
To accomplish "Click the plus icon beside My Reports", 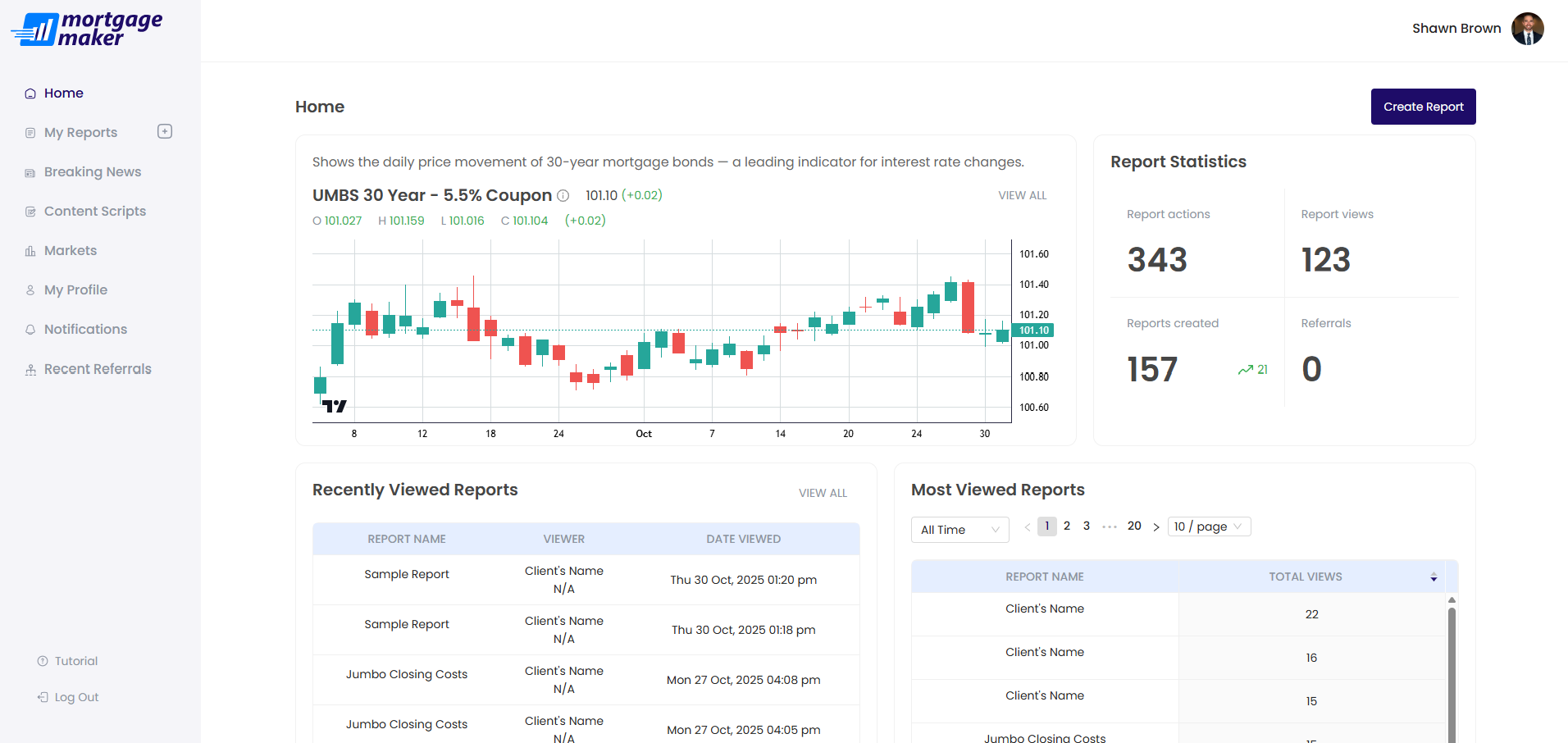I will tap(165, 131).
